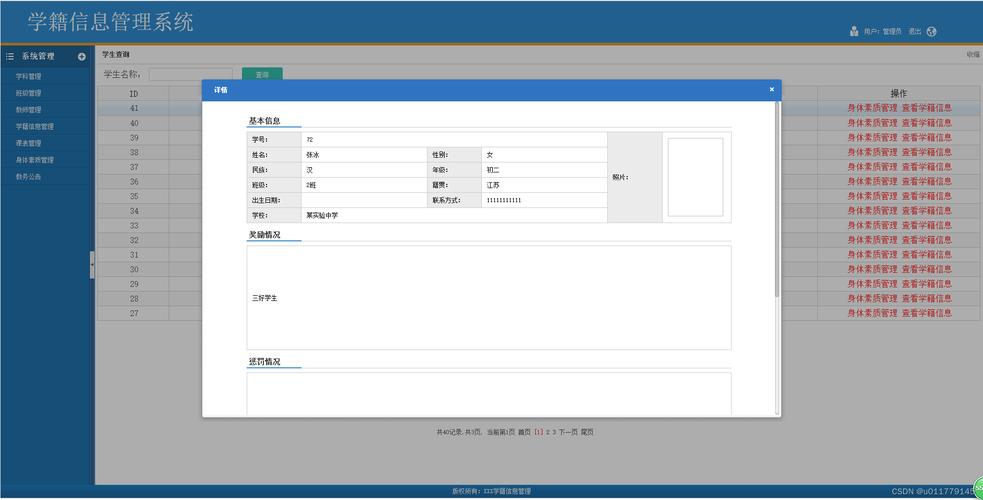Click the sidebar collapse handle on left panel edge

point(92,265)
